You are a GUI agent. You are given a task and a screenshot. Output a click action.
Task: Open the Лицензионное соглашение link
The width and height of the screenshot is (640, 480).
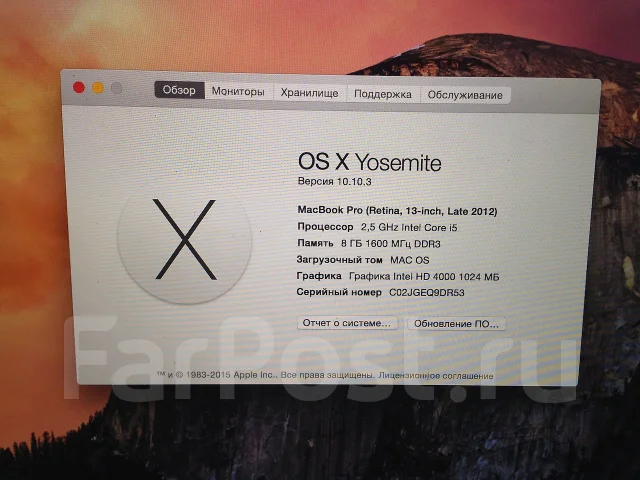point(436,376)
